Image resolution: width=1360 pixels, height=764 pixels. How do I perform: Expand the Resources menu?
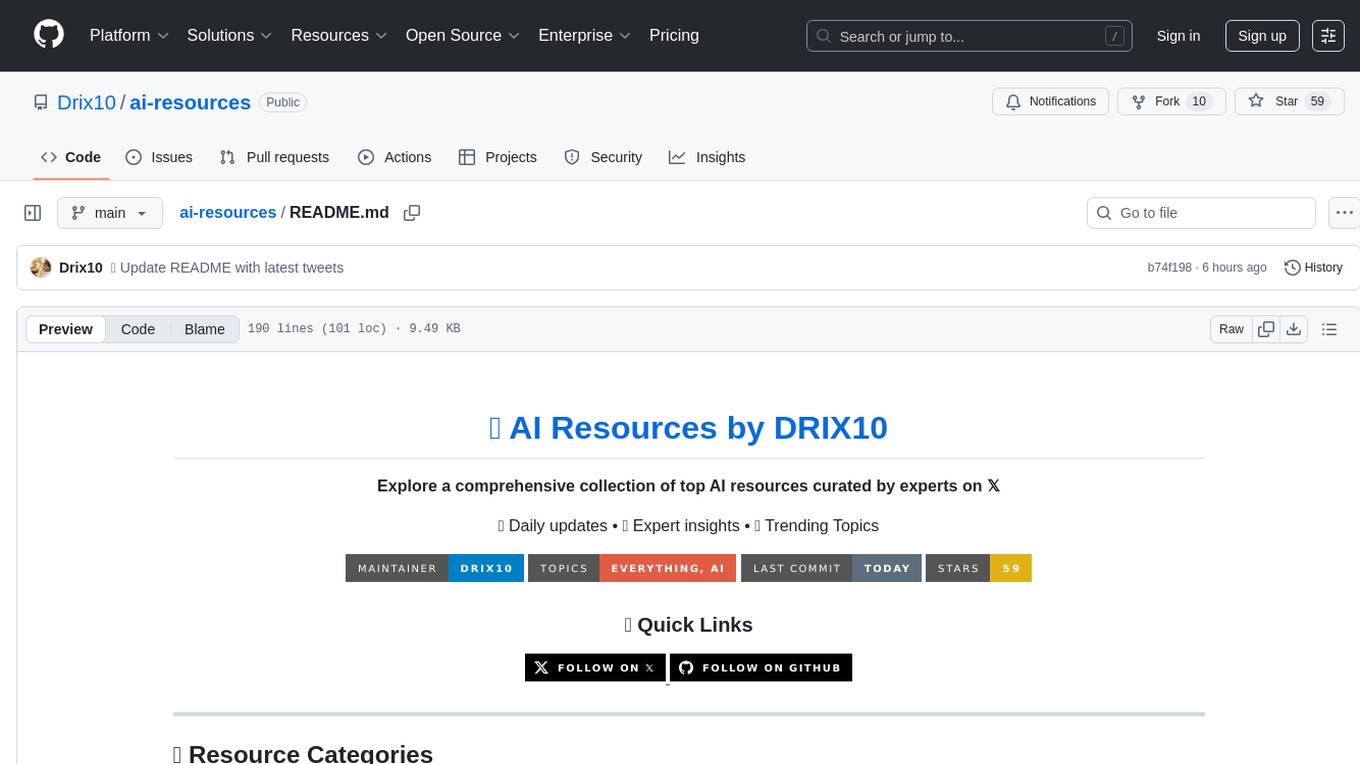(x=339, y=35)
